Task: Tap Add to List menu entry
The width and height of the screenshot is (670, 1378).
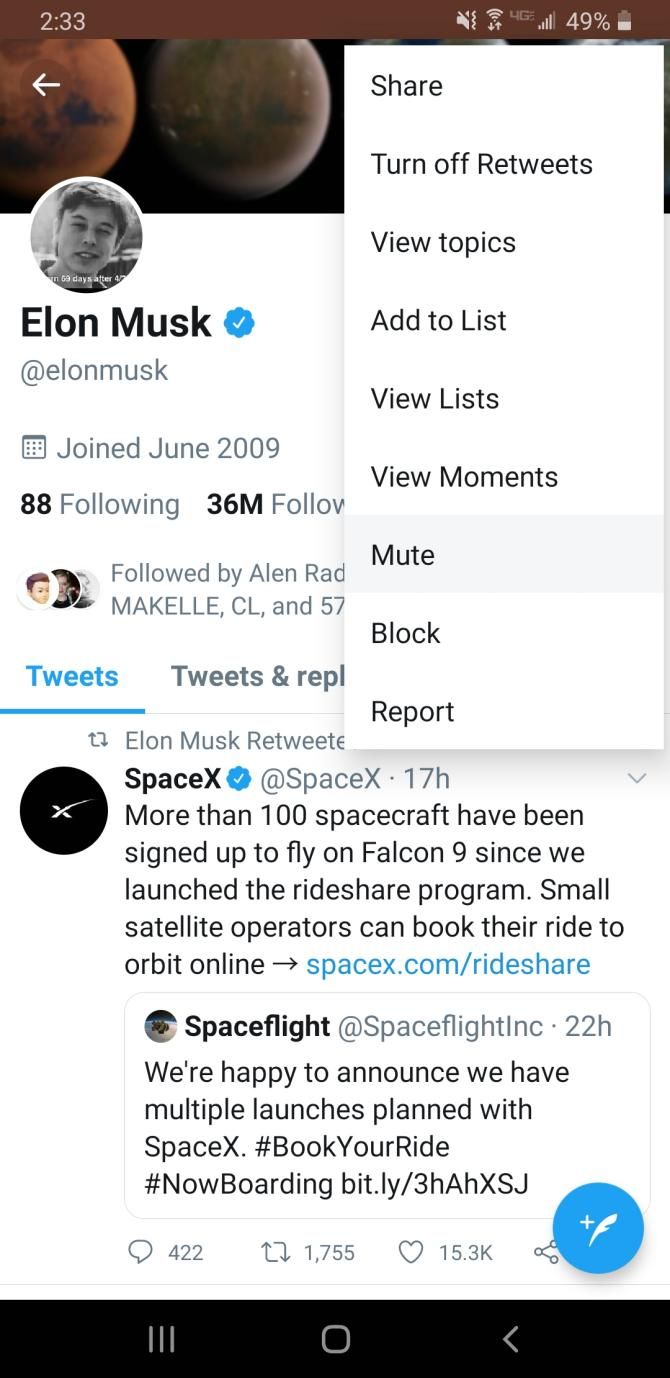Action: pos(438,320)
